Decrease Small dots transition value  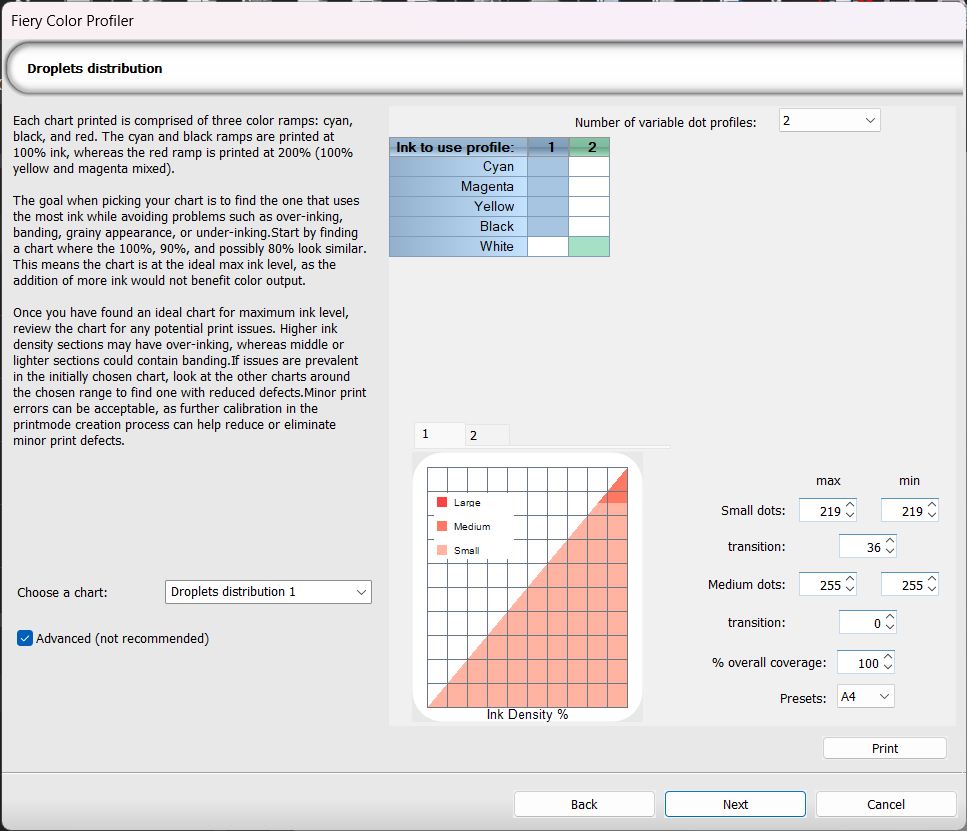coord(890,551)
